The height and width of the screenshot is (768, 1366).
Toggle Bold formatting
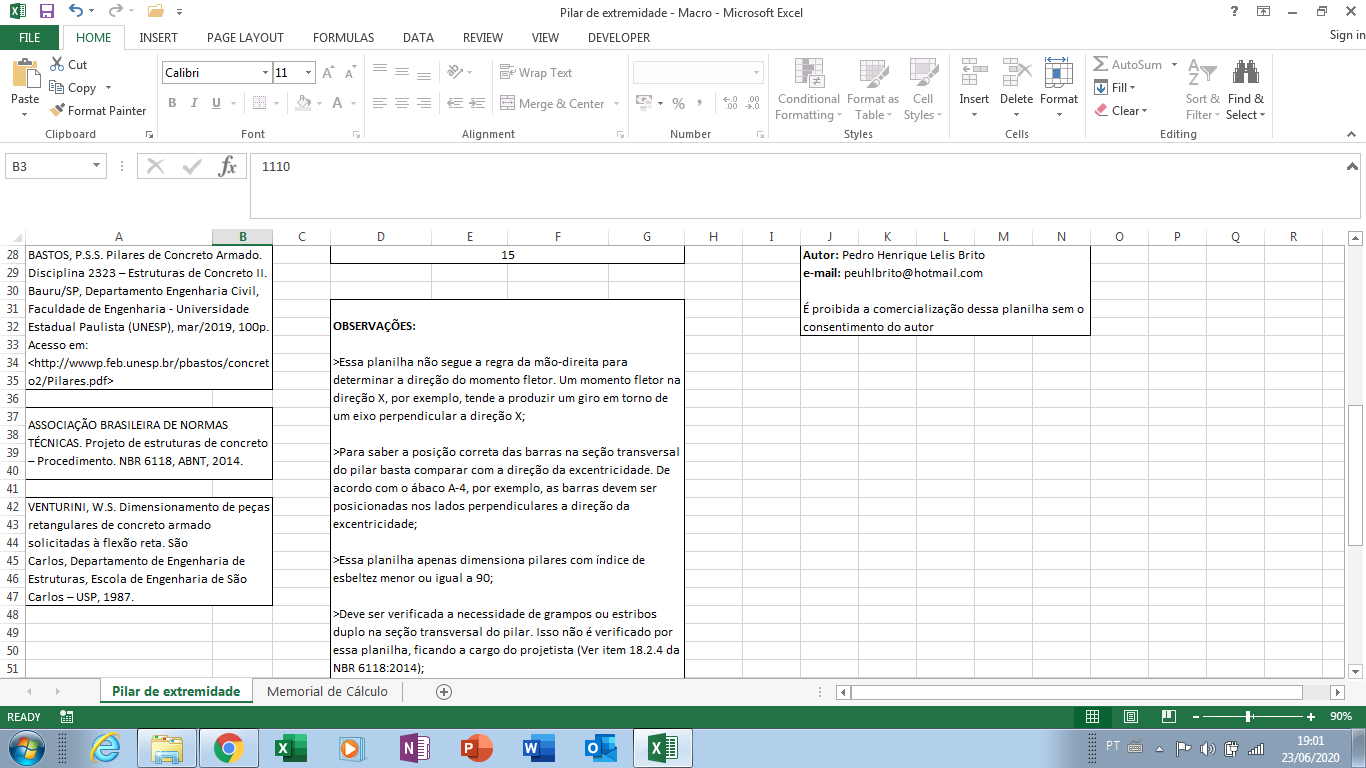(172, 103)
